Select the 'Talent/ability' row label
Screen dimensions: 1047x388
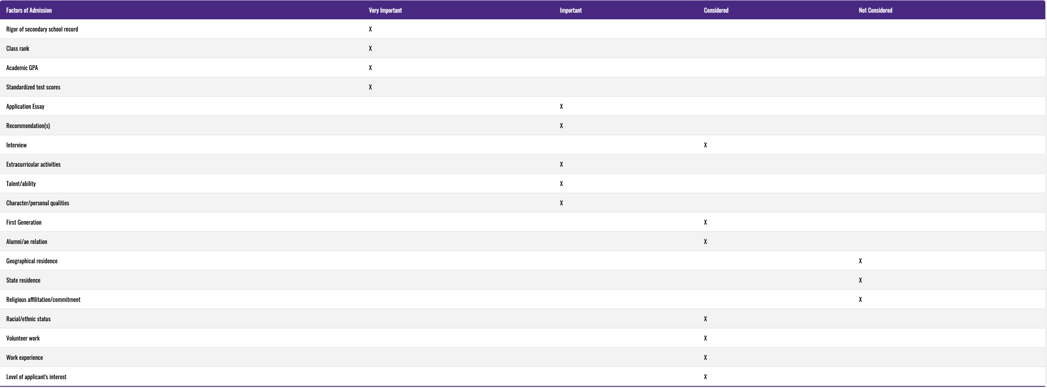(x=21, y=184)
